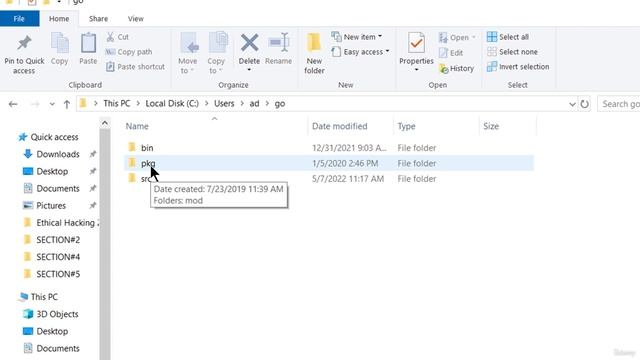Switch to the Home tab
This screenshot has height=360, width=640.
point(59,19)
